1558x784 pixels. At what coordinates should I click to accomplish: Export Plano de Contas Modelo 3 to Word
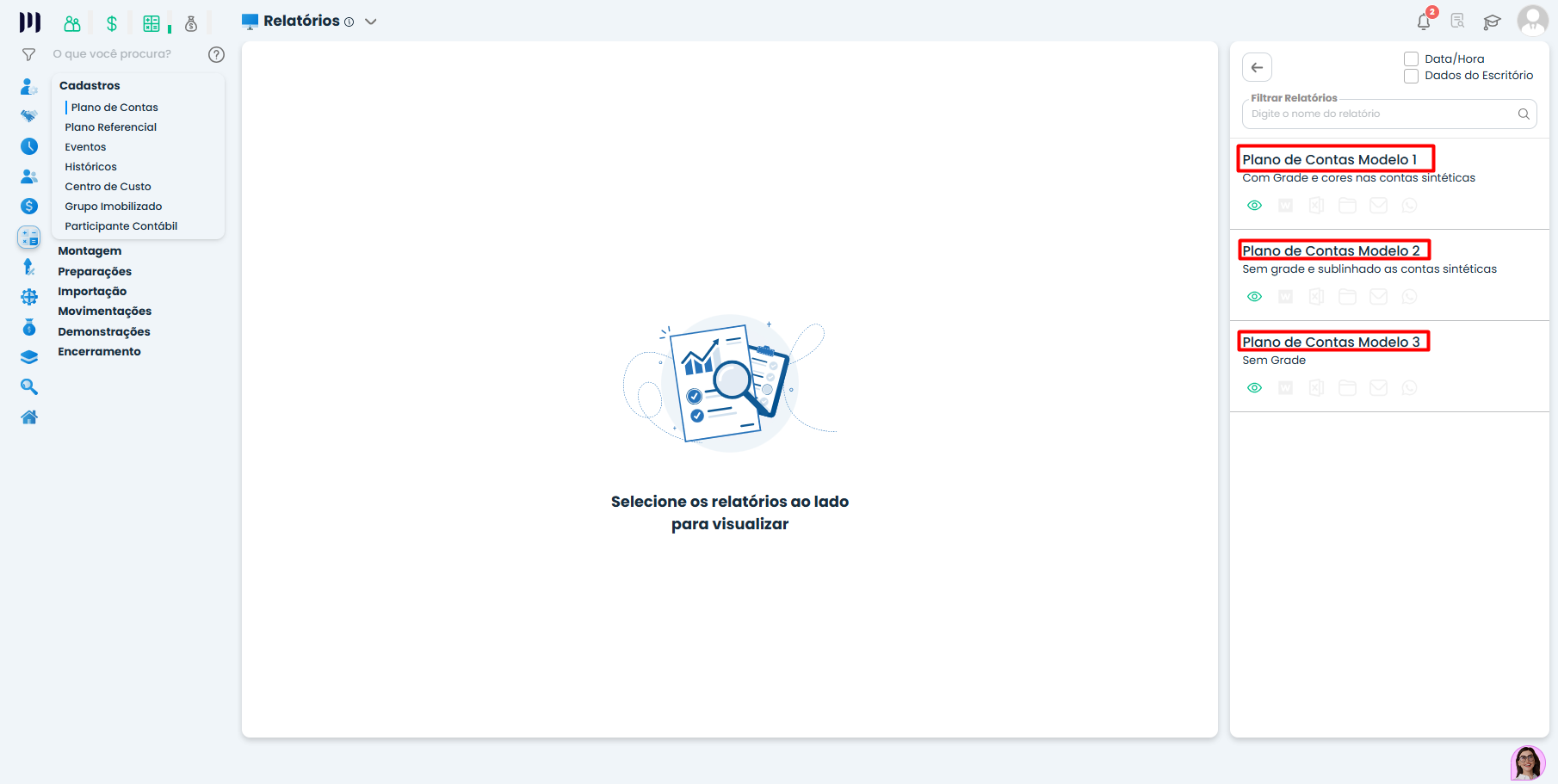pyautogui.click(x=1285, y=388)
